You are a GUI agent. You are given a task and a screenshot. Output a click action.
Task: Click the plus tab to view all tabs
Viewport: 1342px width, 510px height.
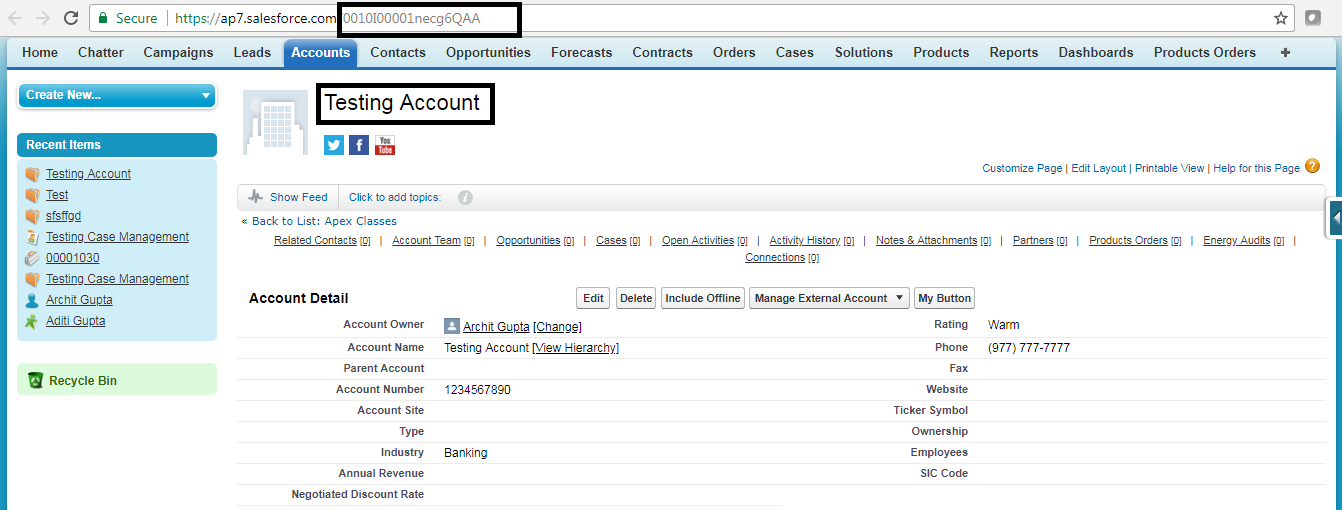coord(1285,53)
